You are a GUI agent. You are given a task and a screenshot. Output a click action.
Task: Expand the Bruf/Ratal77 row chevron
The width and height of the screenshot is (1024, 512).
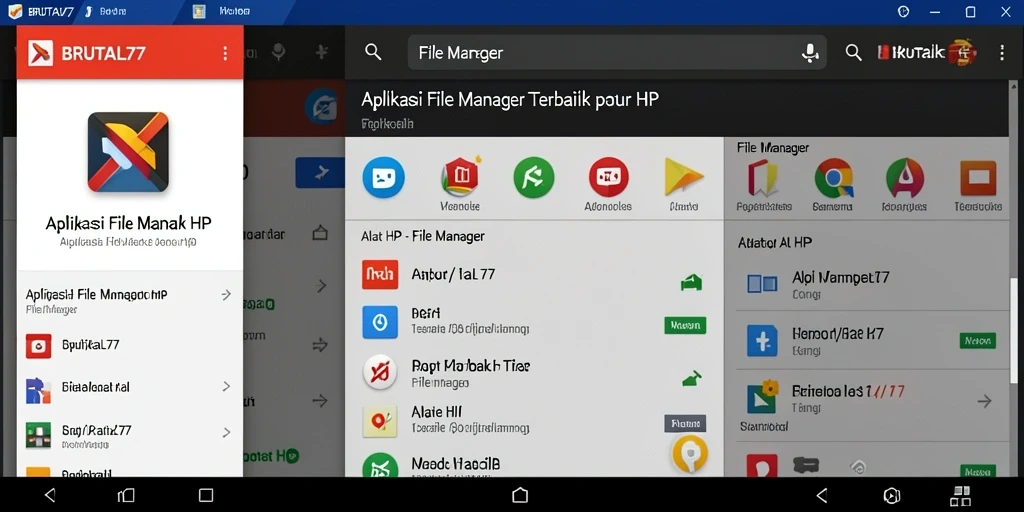point(226,432)
